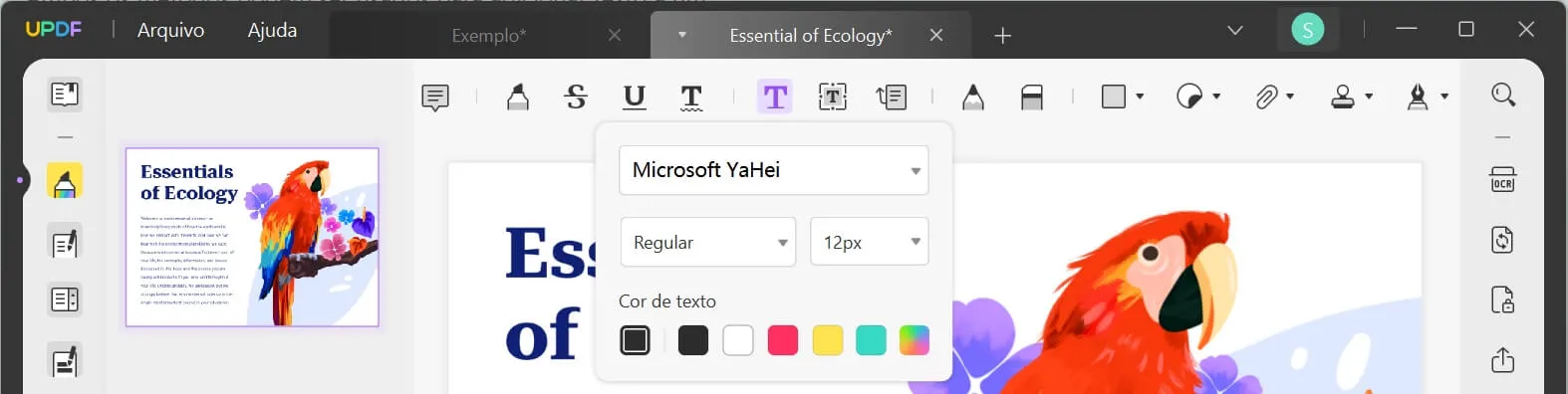Select the Attachment paperclip tool
The height and width of the screenshot is (394, 1568).
click(x=1266, y=97)
